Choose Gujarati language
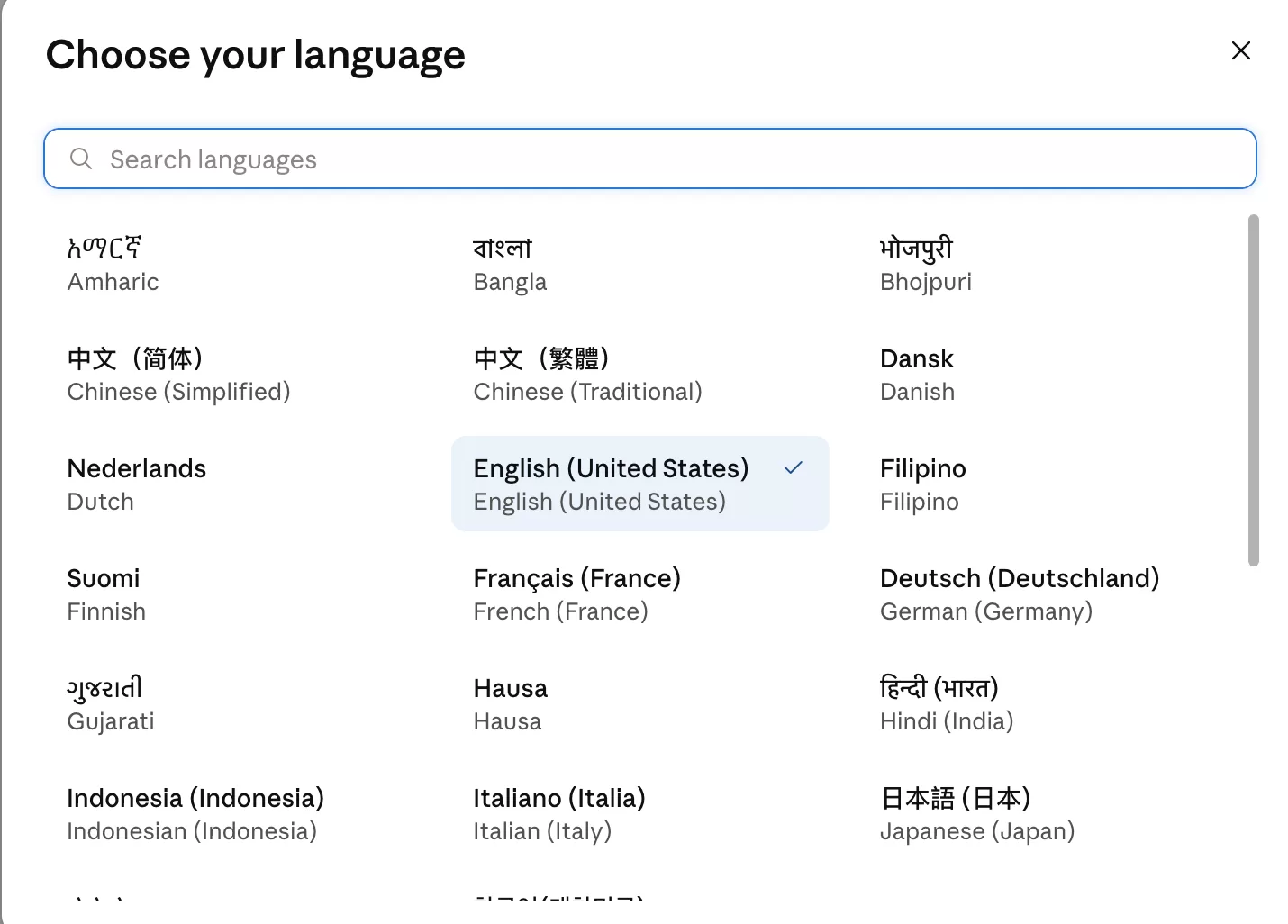This screenshot has width=1288, height=924. point(233,703)
